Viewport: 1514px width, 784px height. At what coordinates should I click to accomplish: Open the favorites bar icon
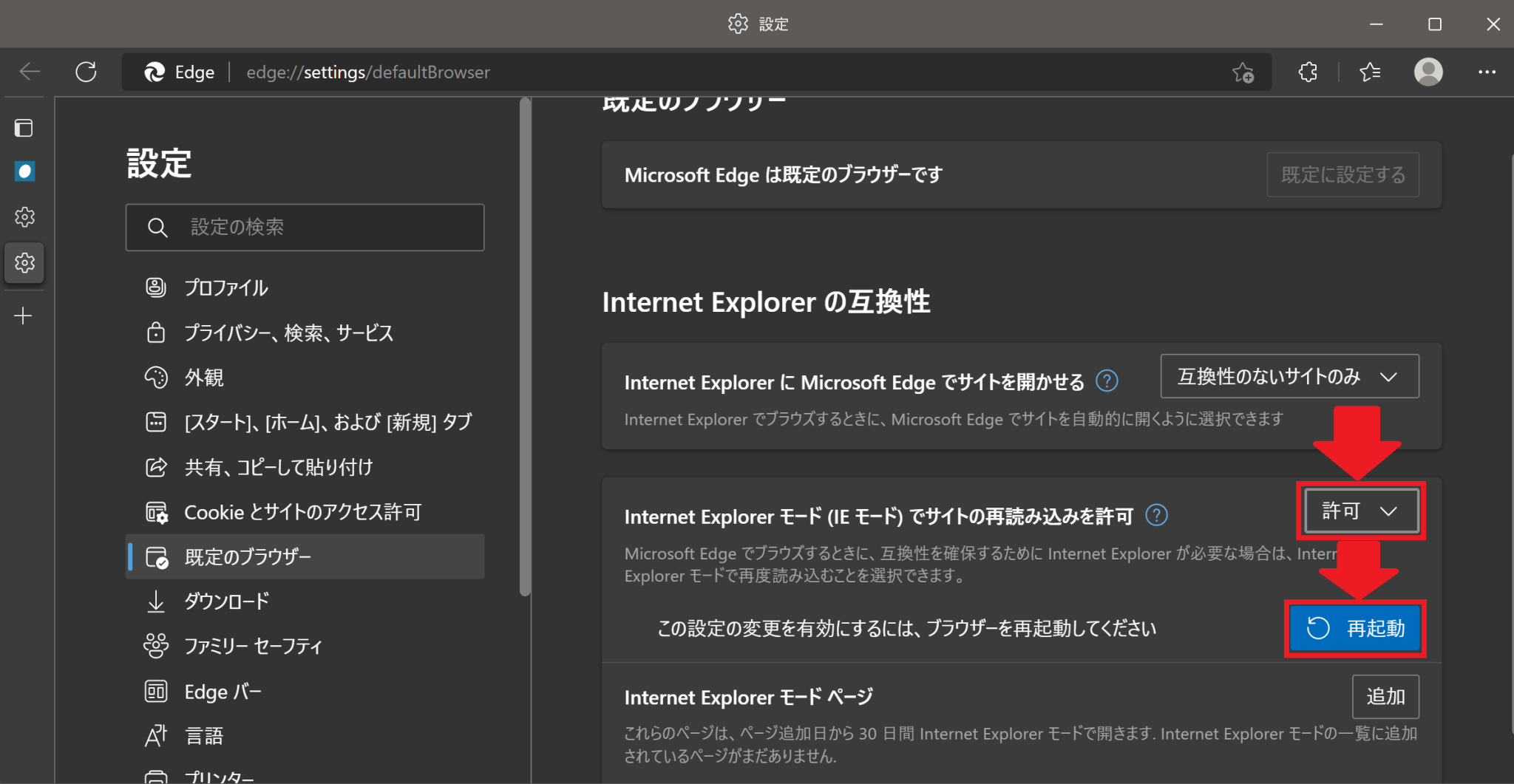(x=1370, y=72)
